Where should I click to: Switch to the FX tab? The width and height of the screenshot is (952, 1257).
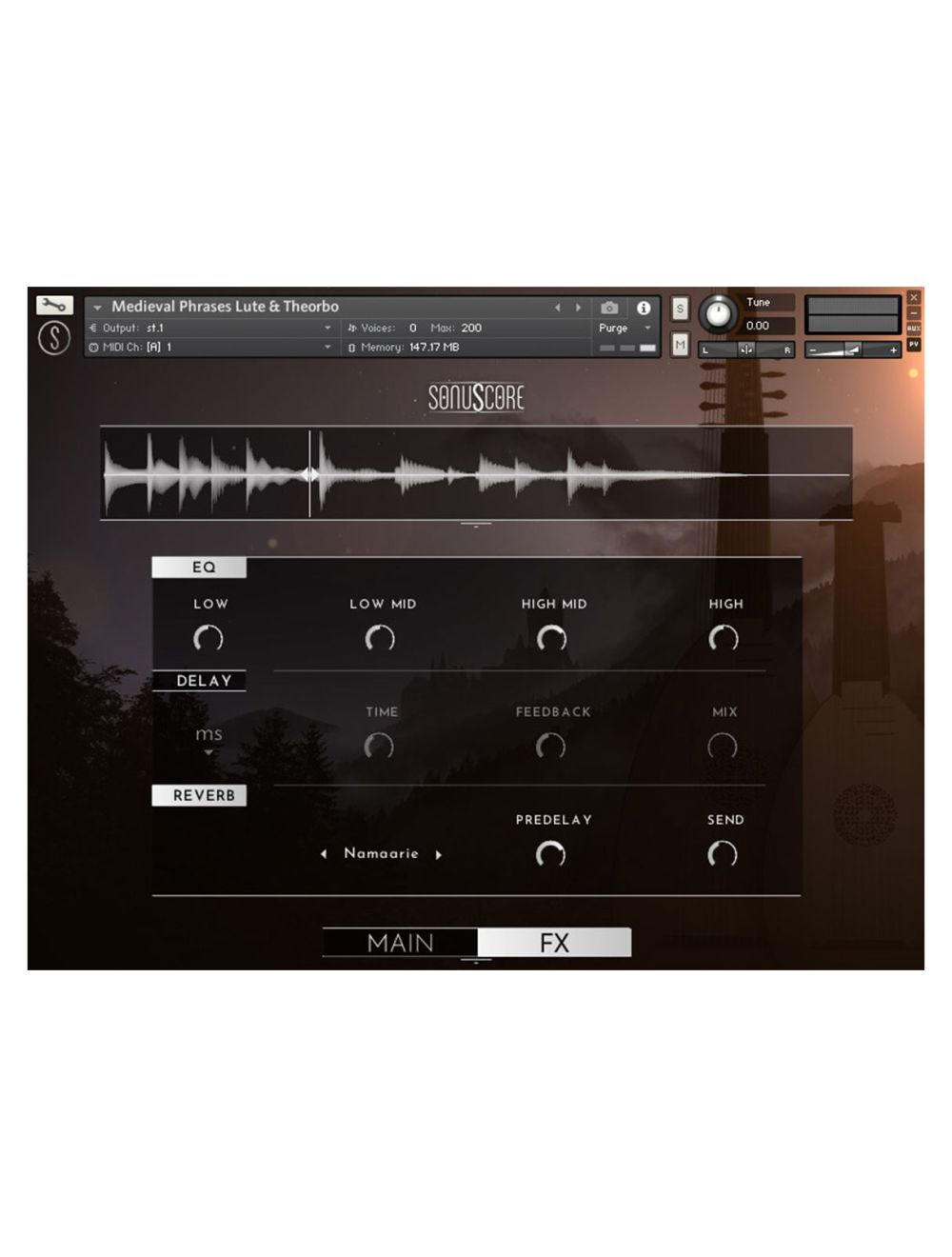554,943
